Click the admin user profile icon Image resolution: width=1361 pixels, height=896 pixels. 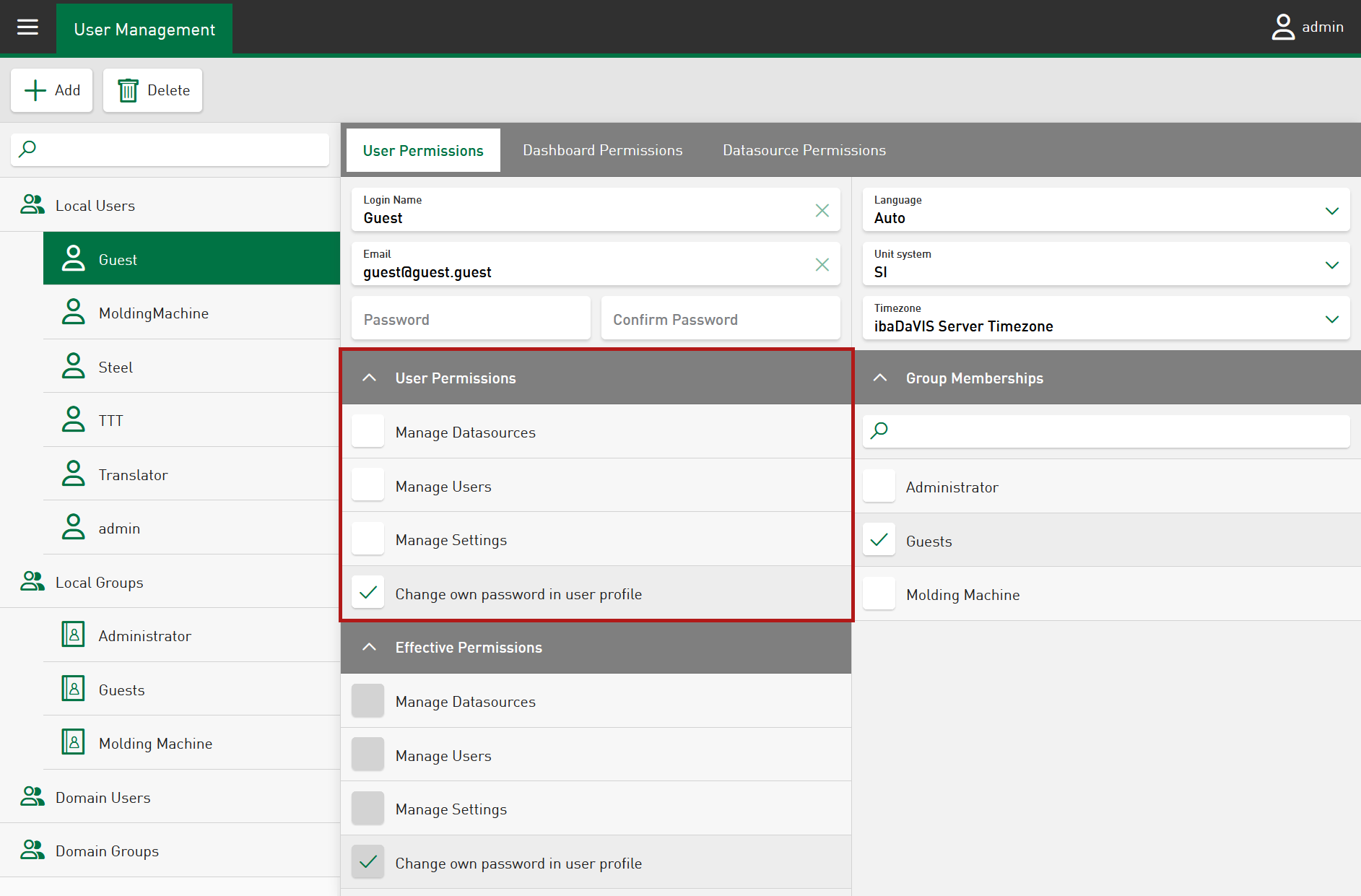point(1282,27)
